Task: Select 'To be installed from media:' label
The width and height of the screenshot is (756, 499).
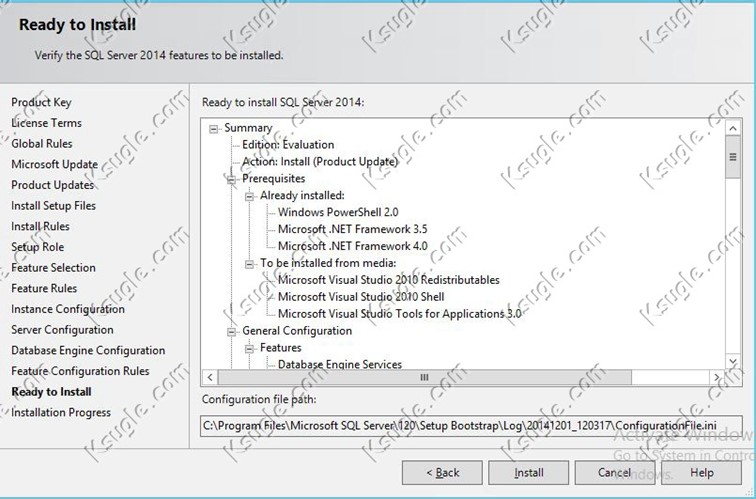Action: tap(328, 263)
